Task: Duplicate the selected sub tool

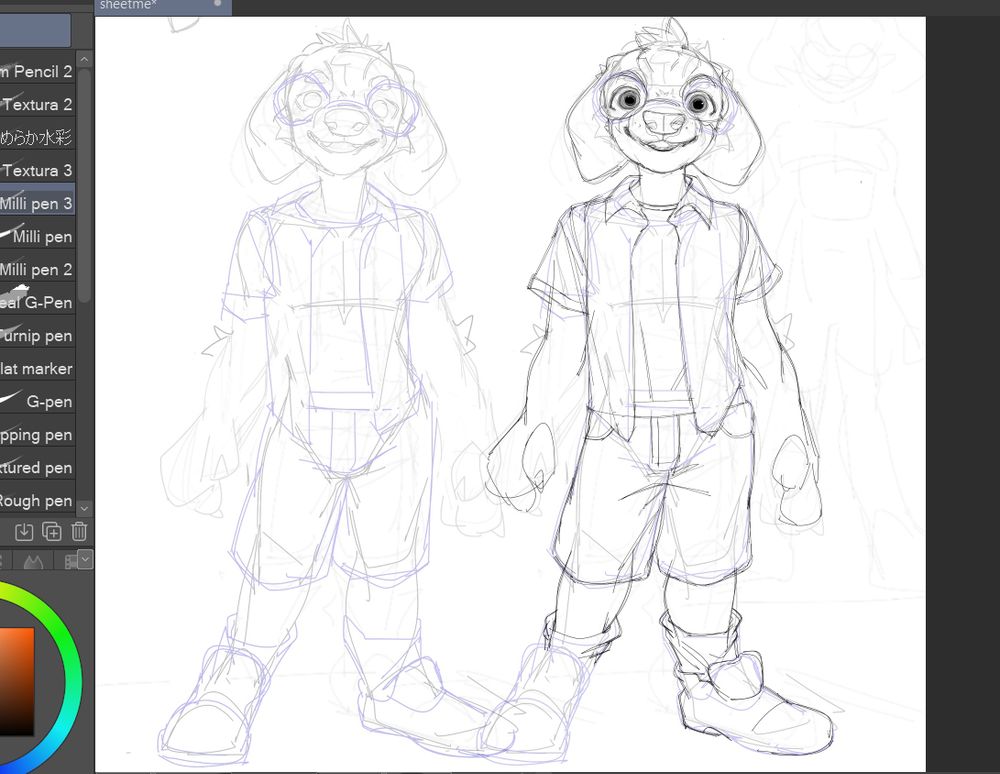Action: (52, 532)
